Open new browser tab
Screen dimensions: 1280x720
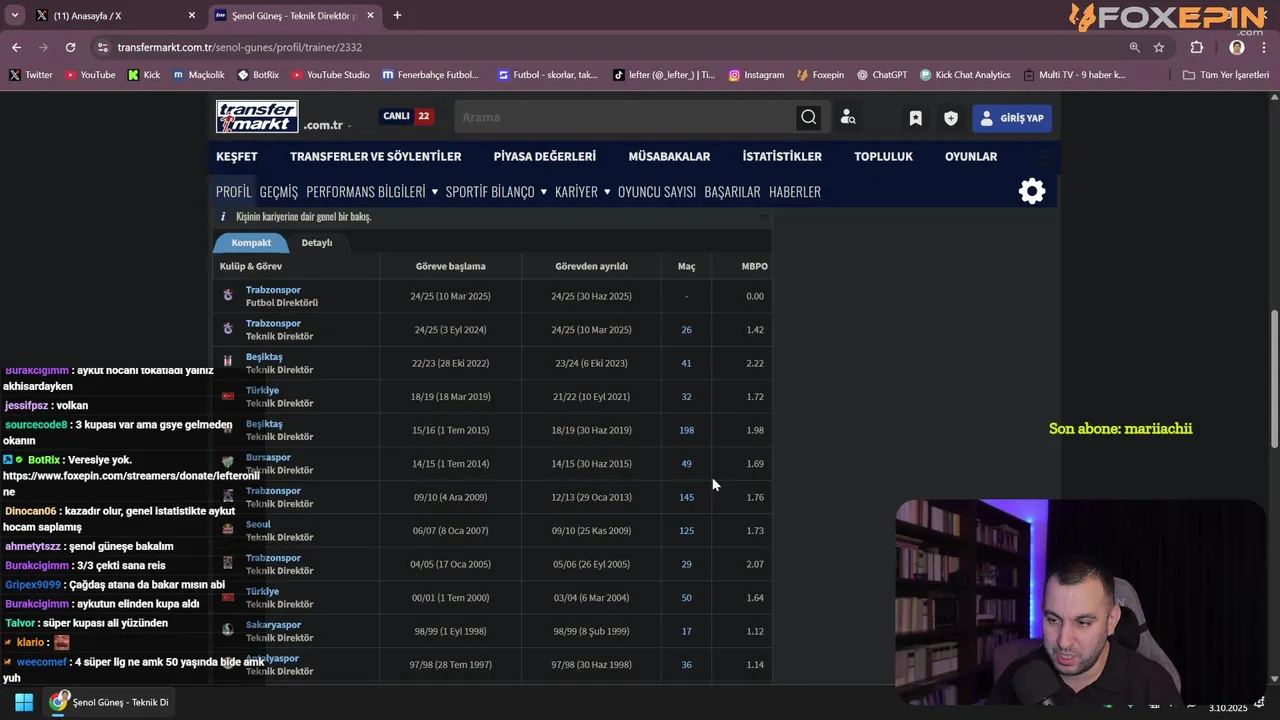(x=397, y=15)
